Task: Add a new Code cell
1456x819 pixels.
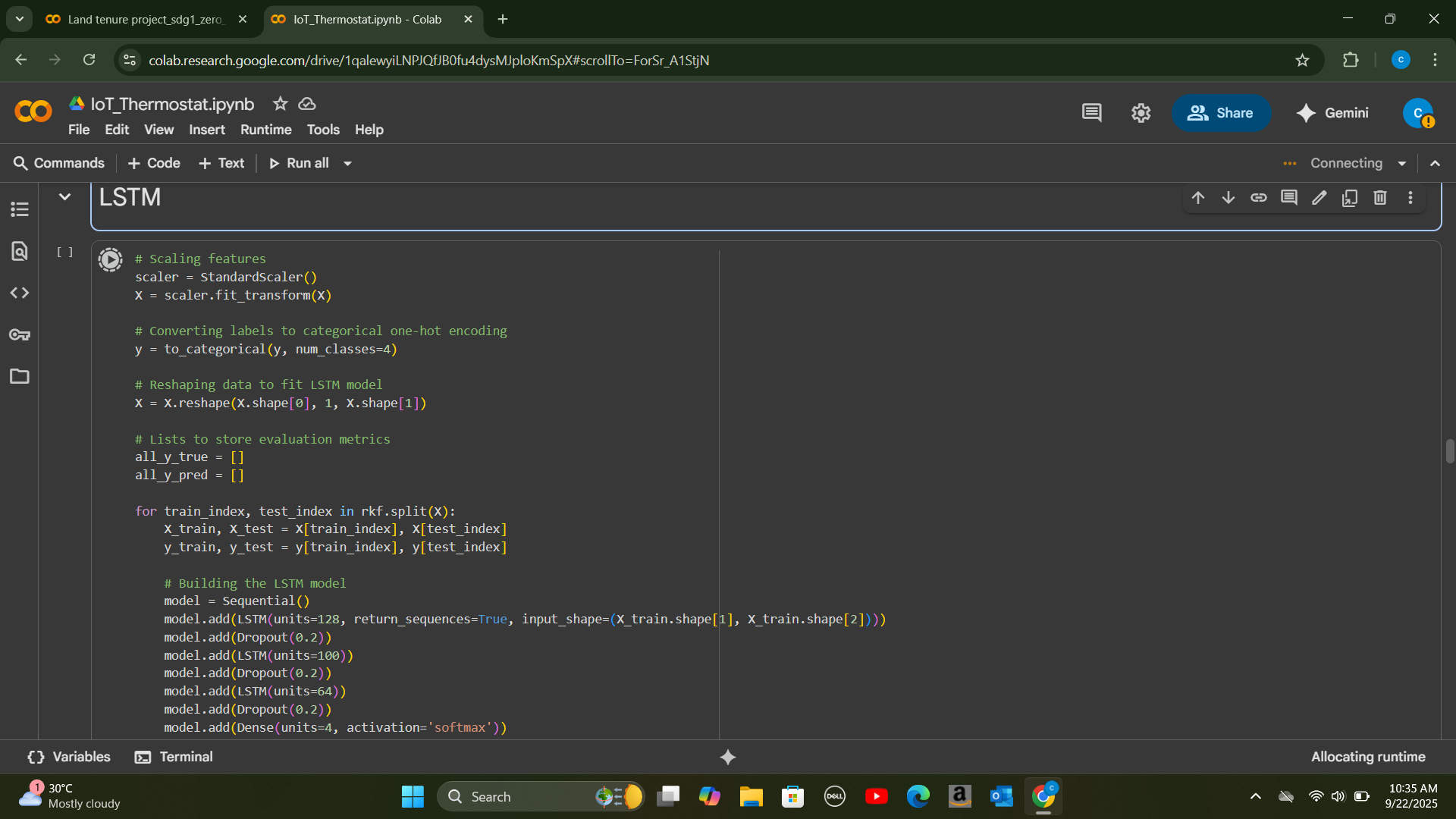Action: click(x=154, y=163)
